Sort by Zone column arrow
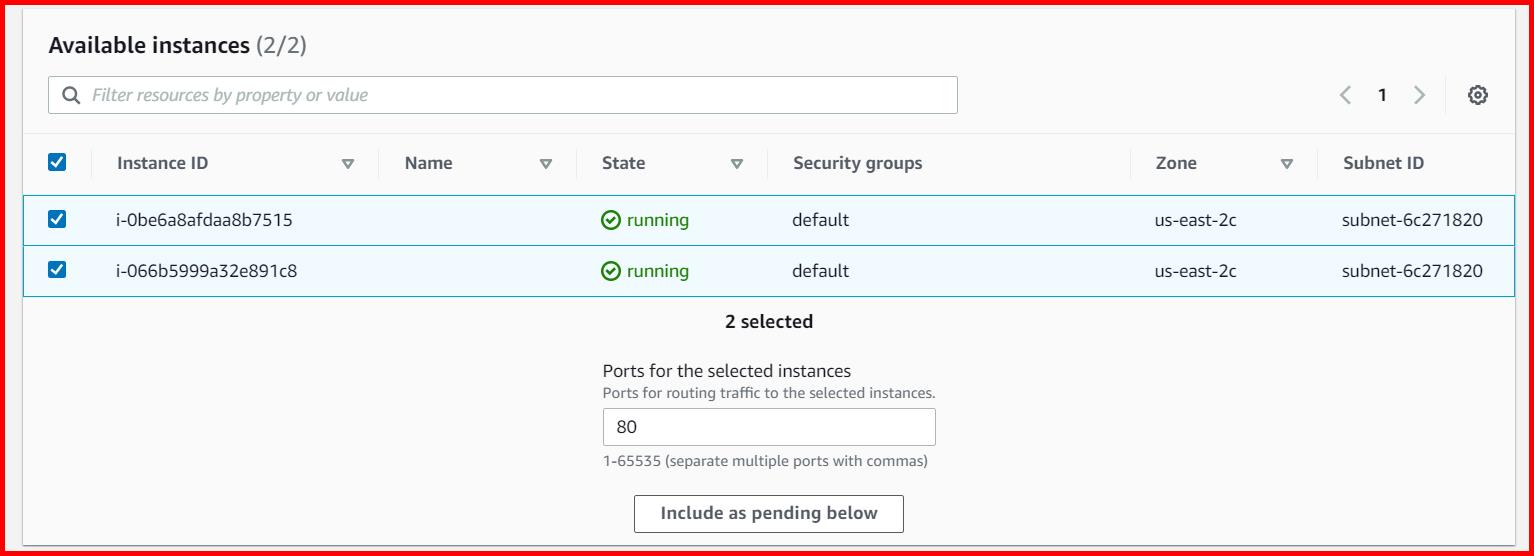 click(x=1287, y=164)
